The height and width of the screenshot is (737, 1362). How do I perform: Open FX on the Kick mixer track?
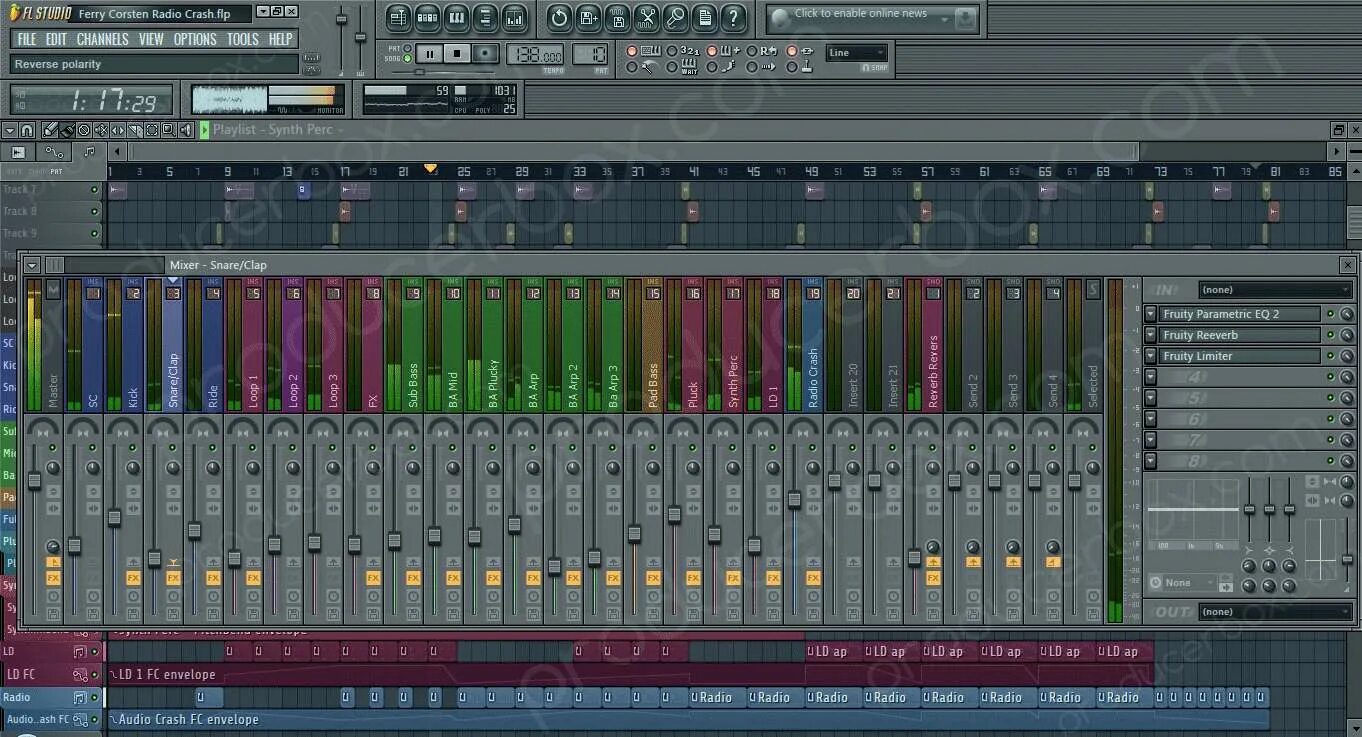[x=133, y=578]
